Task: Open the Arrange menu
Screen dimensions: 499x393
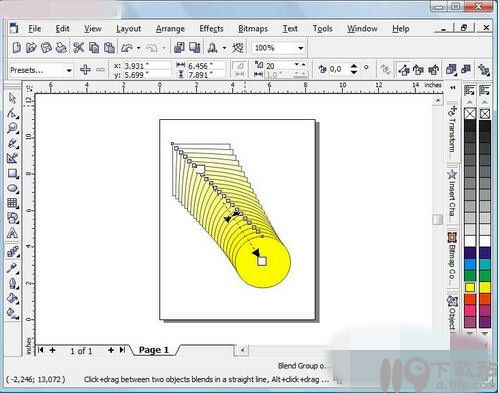Action: click(x=170, y=29)
